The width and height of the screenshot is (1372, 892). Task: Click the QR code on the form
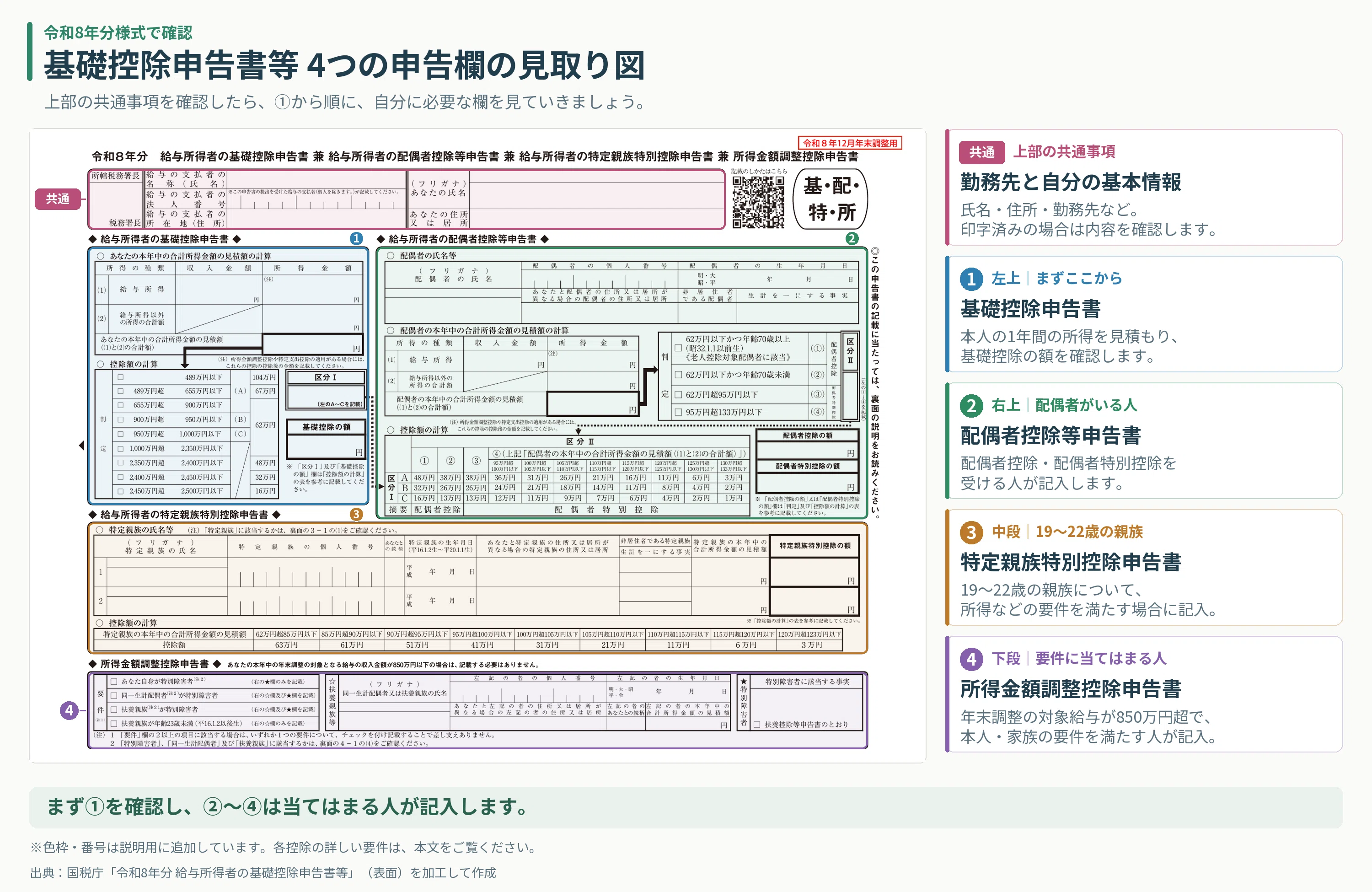758,202
